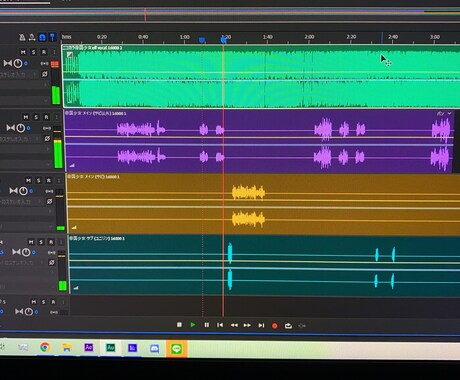460x380 pixels.
Task: Move playhead to previous marker
Action: click(x=220, y=325)
